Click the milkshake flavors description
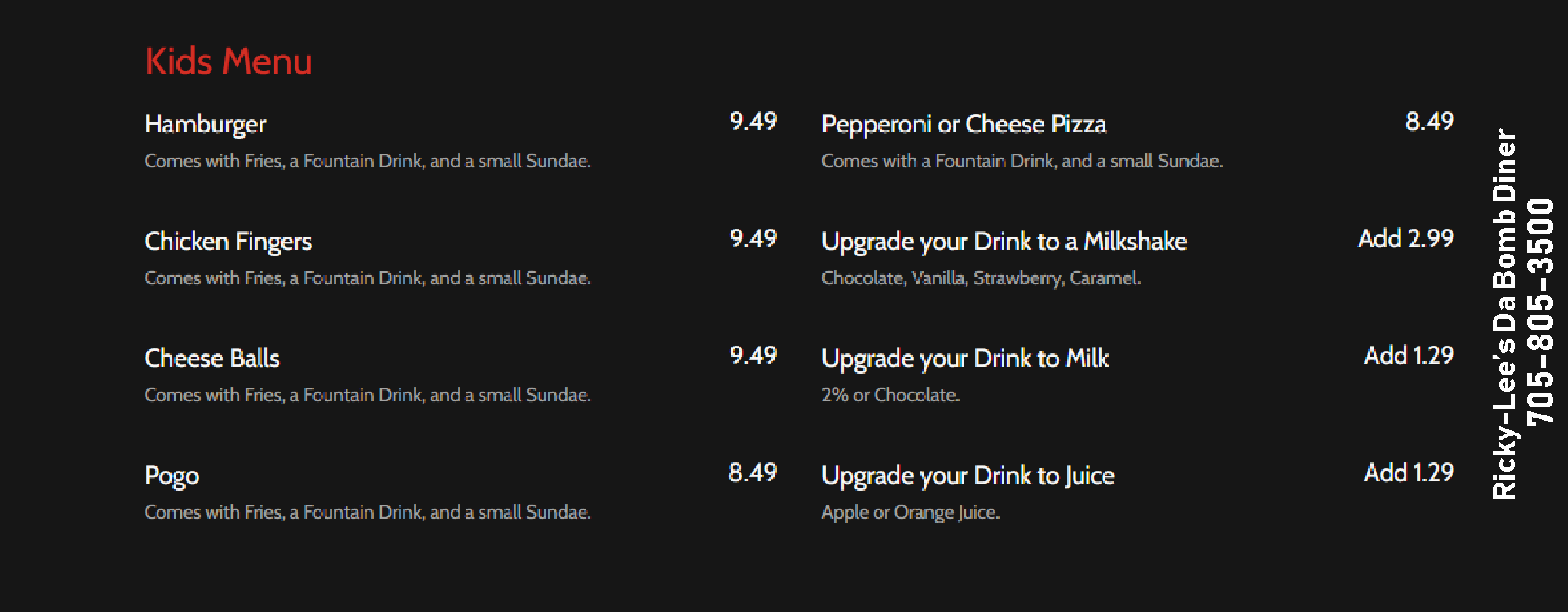Viewport: 1568px width, 612px height. click(x=981, y=278)
